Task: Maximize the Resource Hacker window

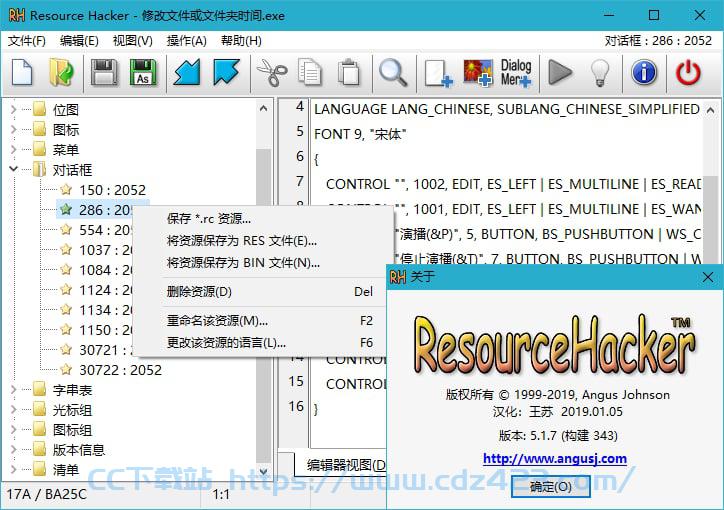Action: tap(654, 15)
